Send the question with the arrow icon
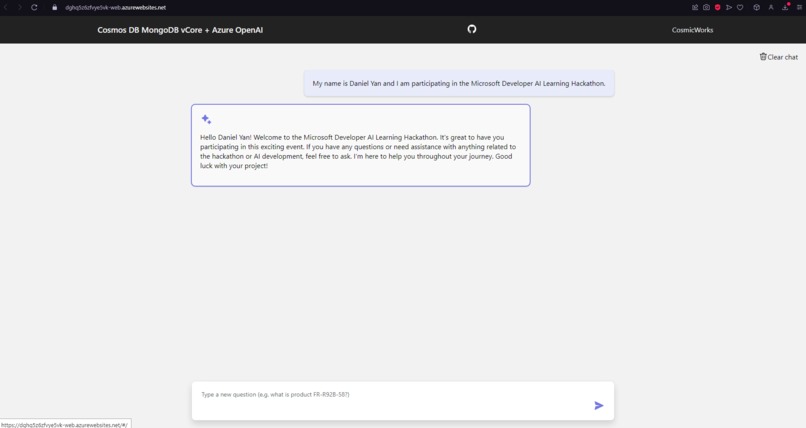Screen dimensions: 806x428 [598, 405]
